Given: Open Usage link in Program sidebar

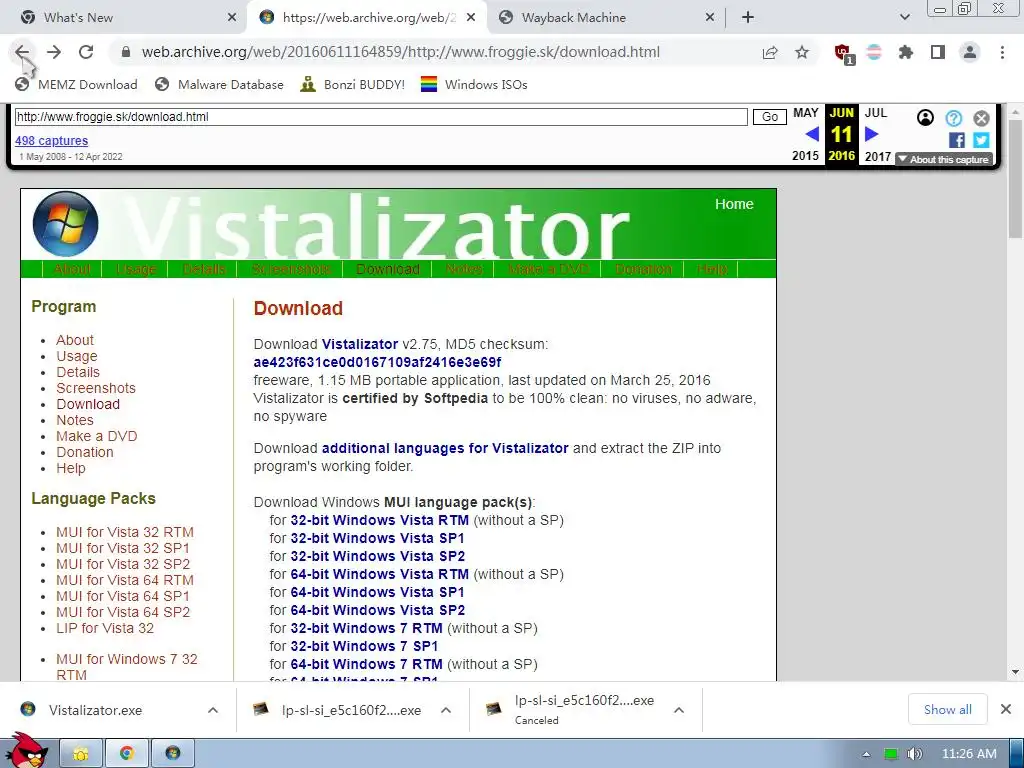Looking at the screenshot, I should click(x=76, y=356).
